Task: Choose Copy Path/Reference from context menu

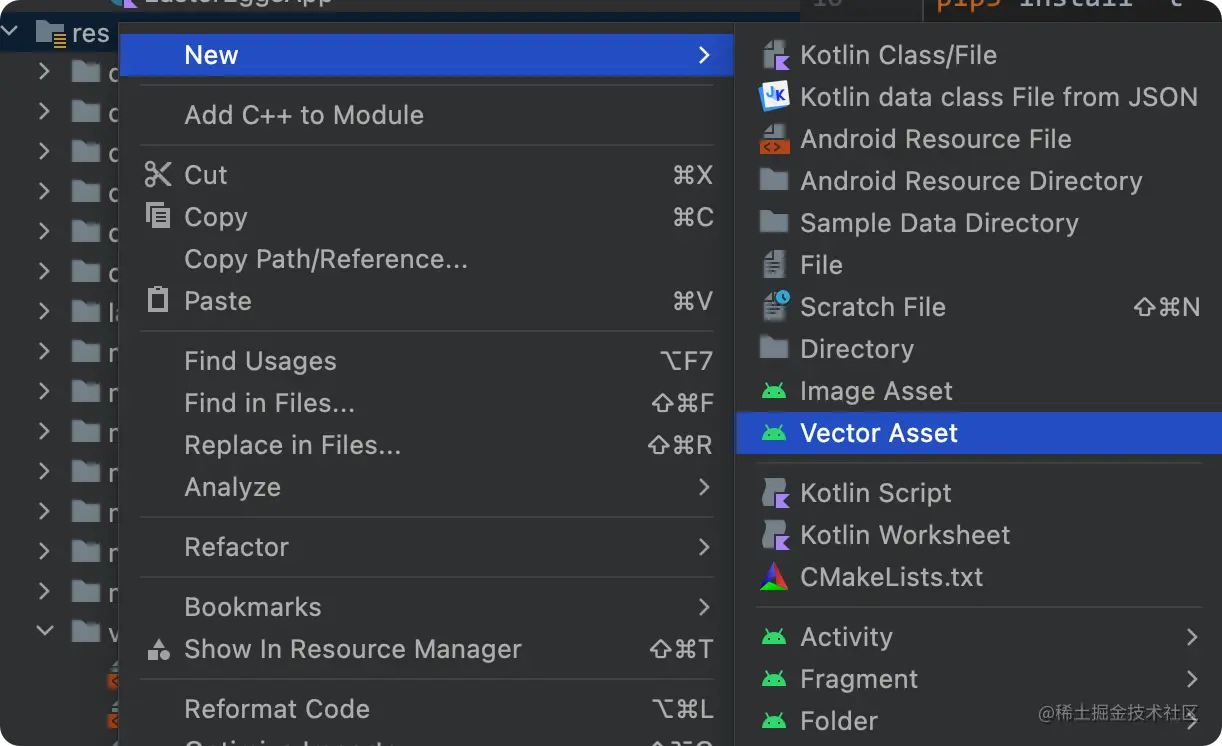Action: click(x=325, y=259)
